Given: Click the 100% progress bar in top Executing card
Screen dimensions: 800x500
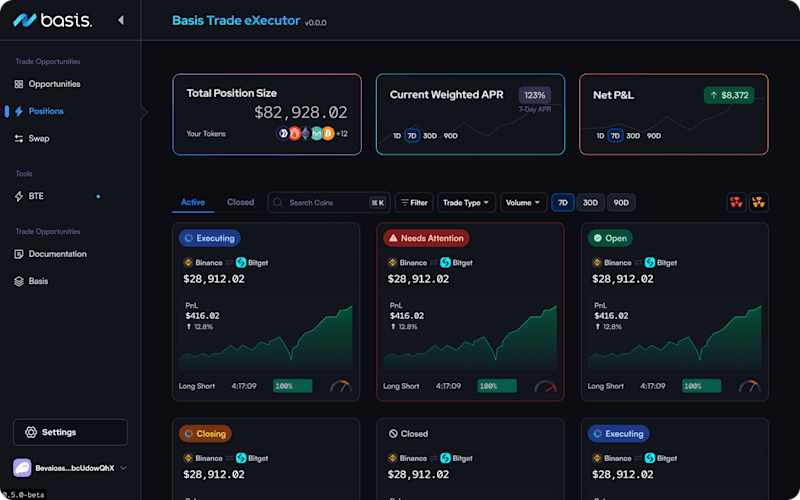Looking at the screenshot, I should click(x=293, y=386).
